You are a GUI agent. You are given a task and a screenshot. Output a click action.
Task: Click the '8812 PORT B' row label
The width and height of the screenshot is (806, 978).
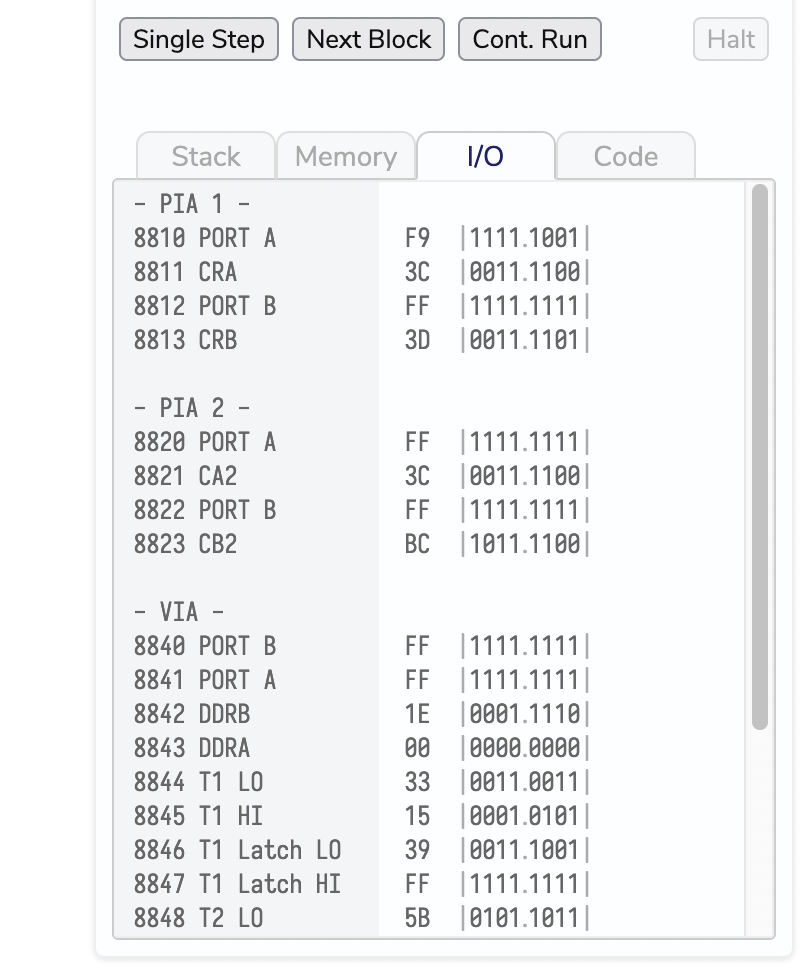[205, 306]
